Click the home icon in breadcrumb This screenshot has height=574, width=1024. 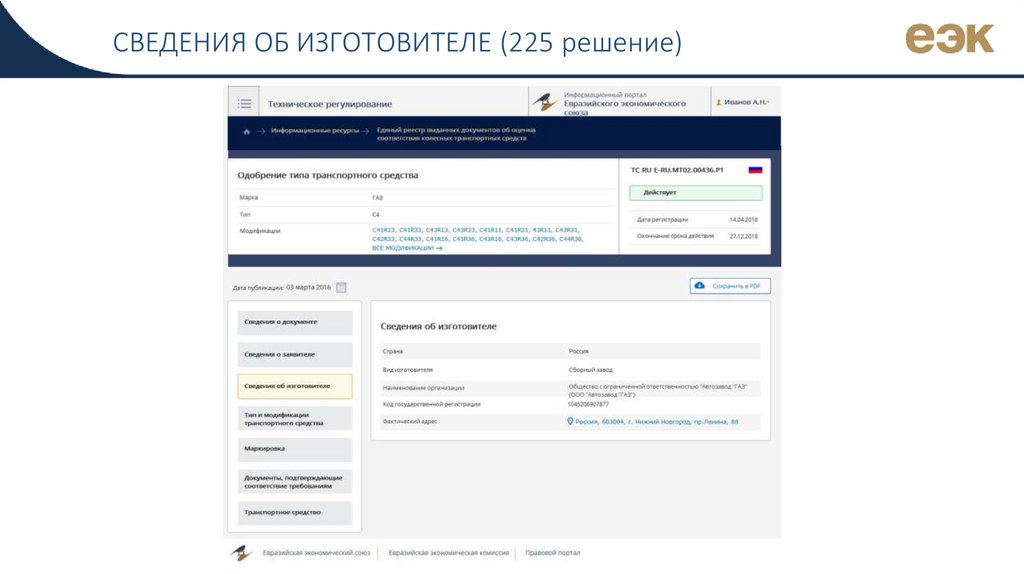(x=246, y=131)
